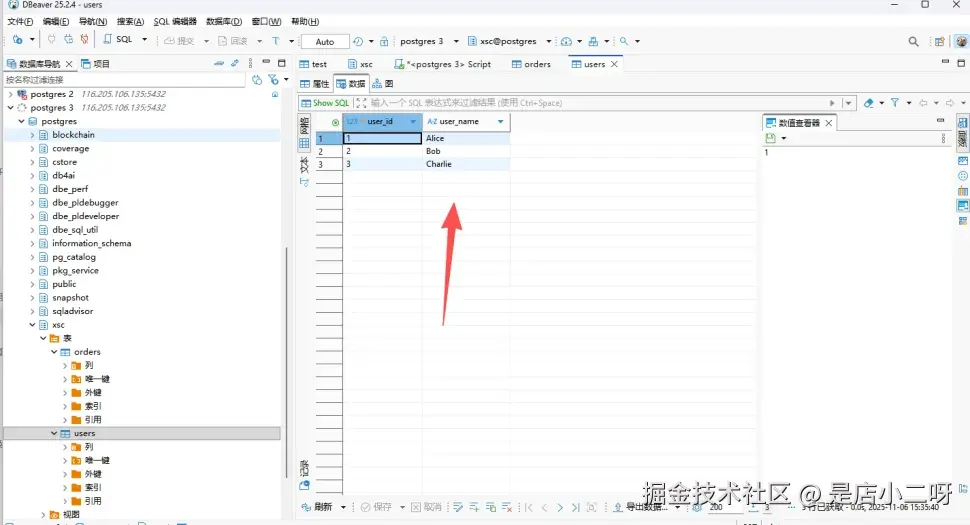Expand the 视图 folder
This screenshot has width=970, height=525.
(43, 514)
